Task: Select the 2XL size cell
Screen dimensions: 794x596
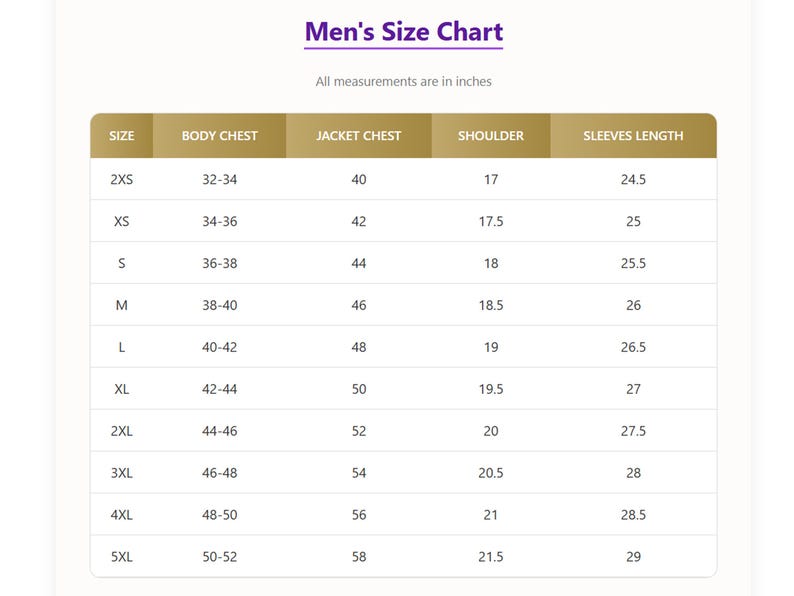Action: tap(122, 431)
